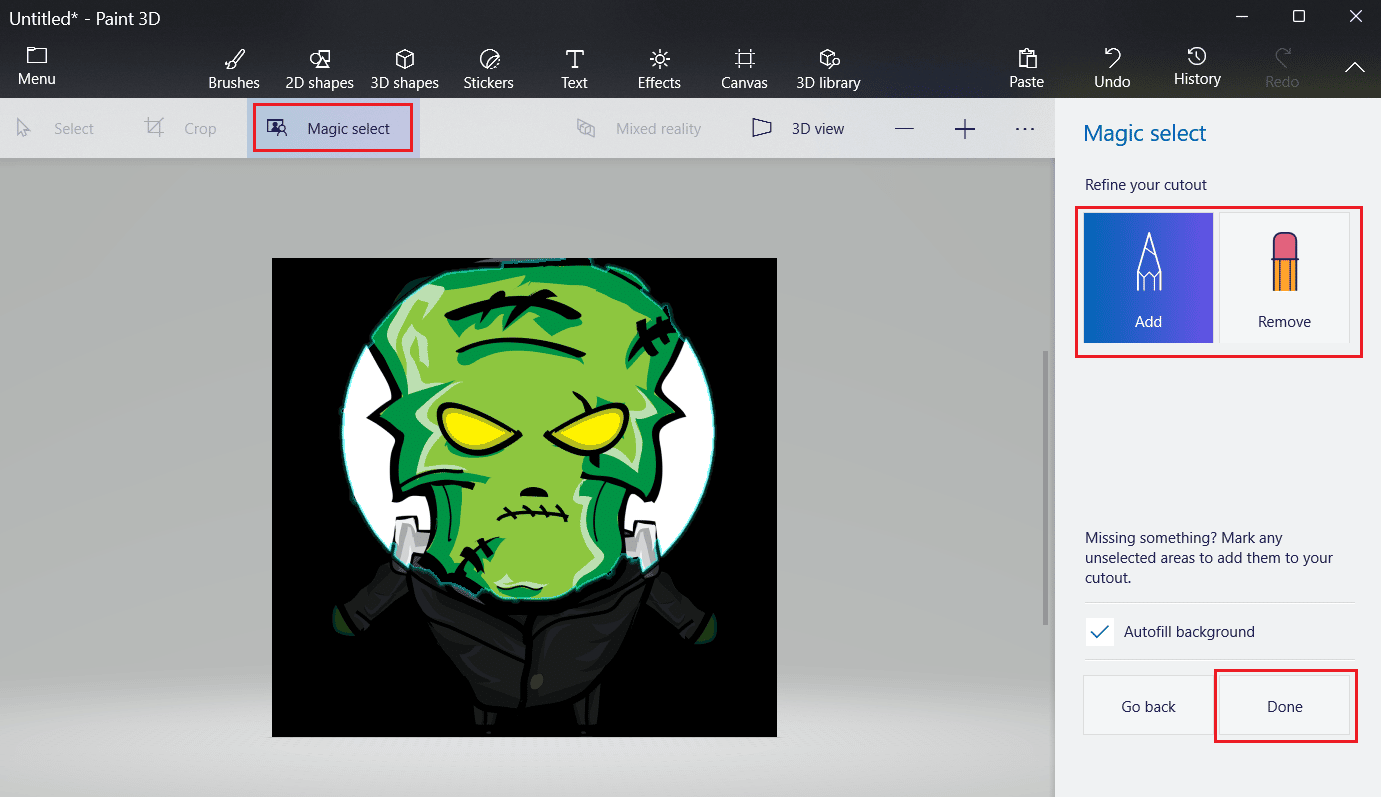The image size is (1381, 797).
Task: Click the canvas vertical scrollbar
Action: tap(1045, 487)
